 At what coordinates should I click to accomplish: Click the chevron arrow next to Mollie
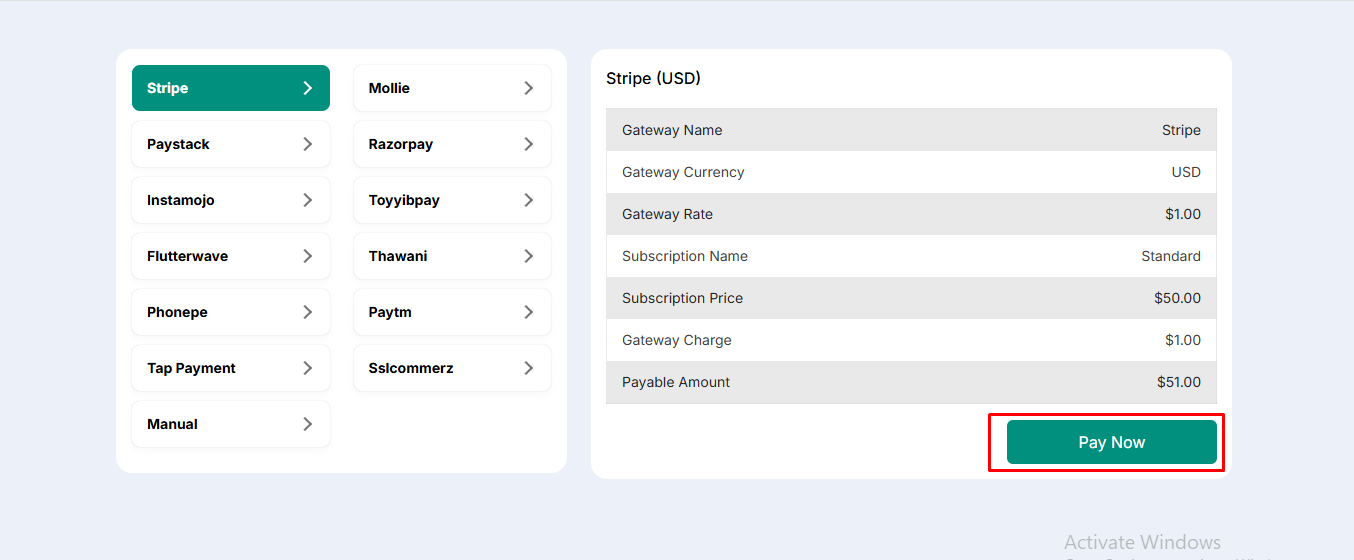pos(529,88)
